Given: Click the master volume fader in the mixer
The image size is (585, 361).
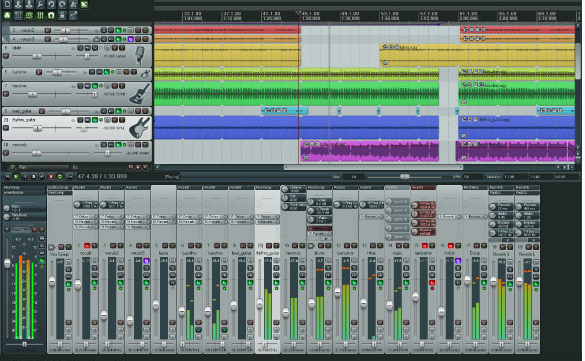Looking at the screenshot, I should tap(7, 263).
